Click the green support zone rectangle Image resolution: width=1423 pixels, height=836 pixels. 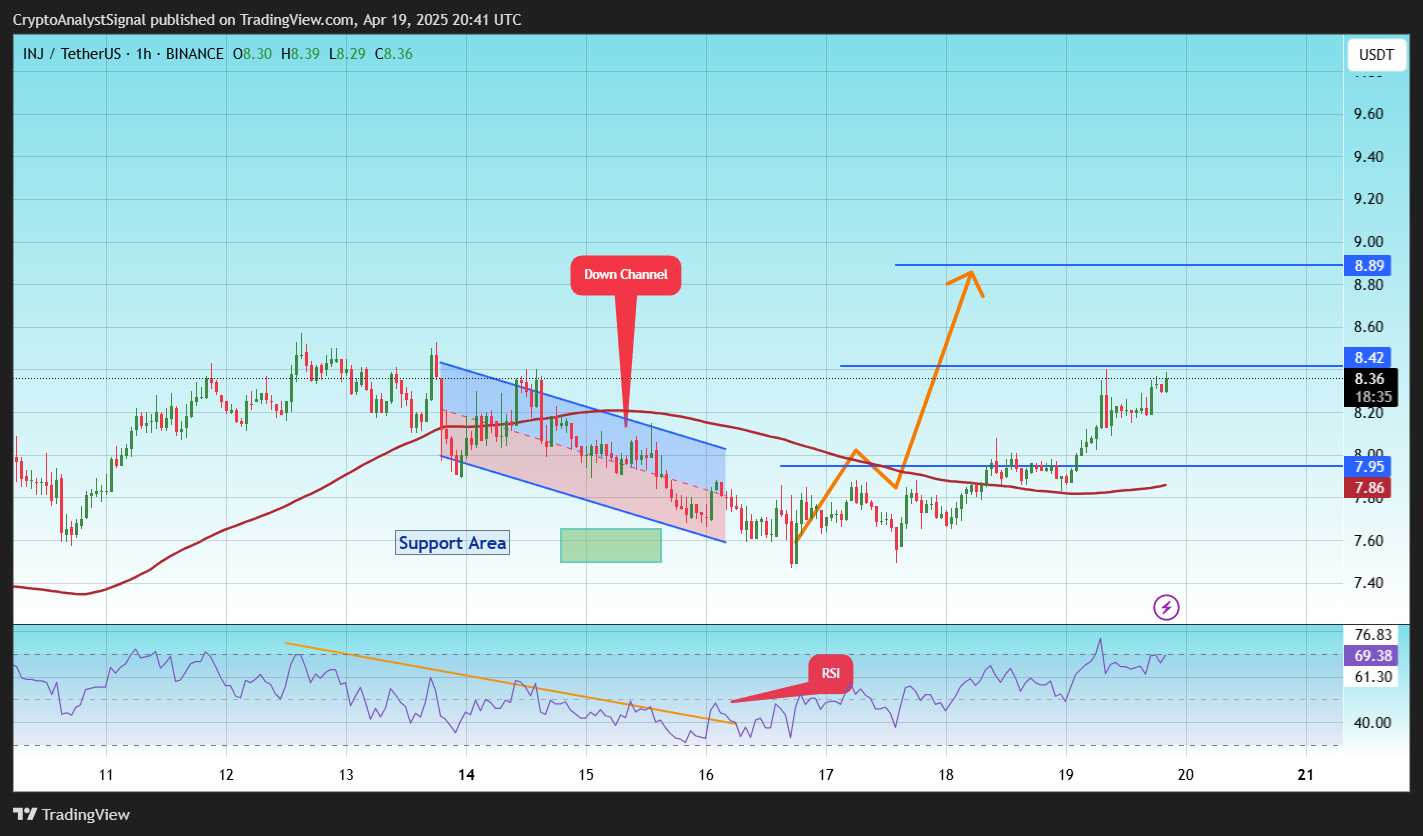611,545
